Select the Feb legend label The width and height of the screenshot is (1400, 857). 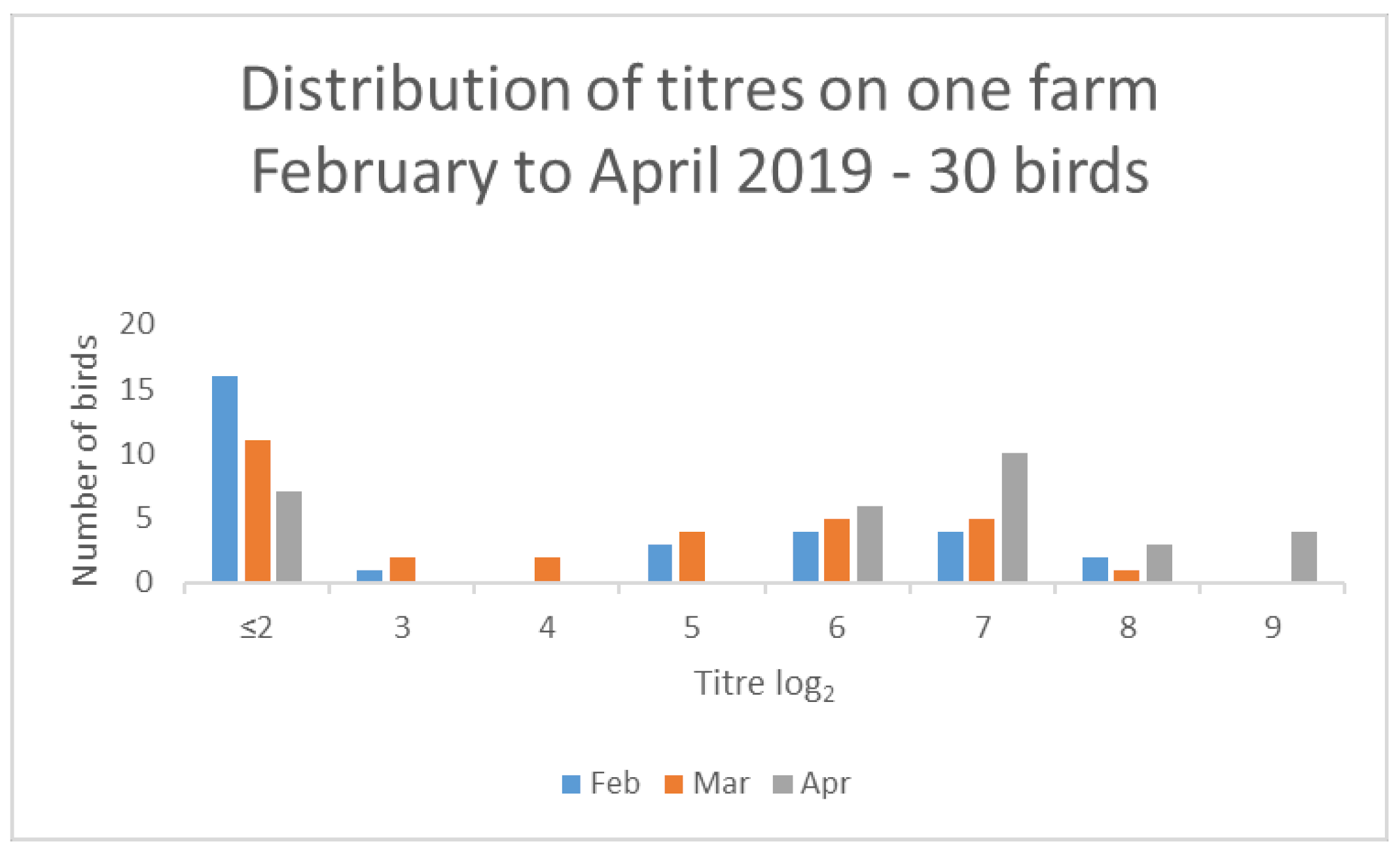615,783
